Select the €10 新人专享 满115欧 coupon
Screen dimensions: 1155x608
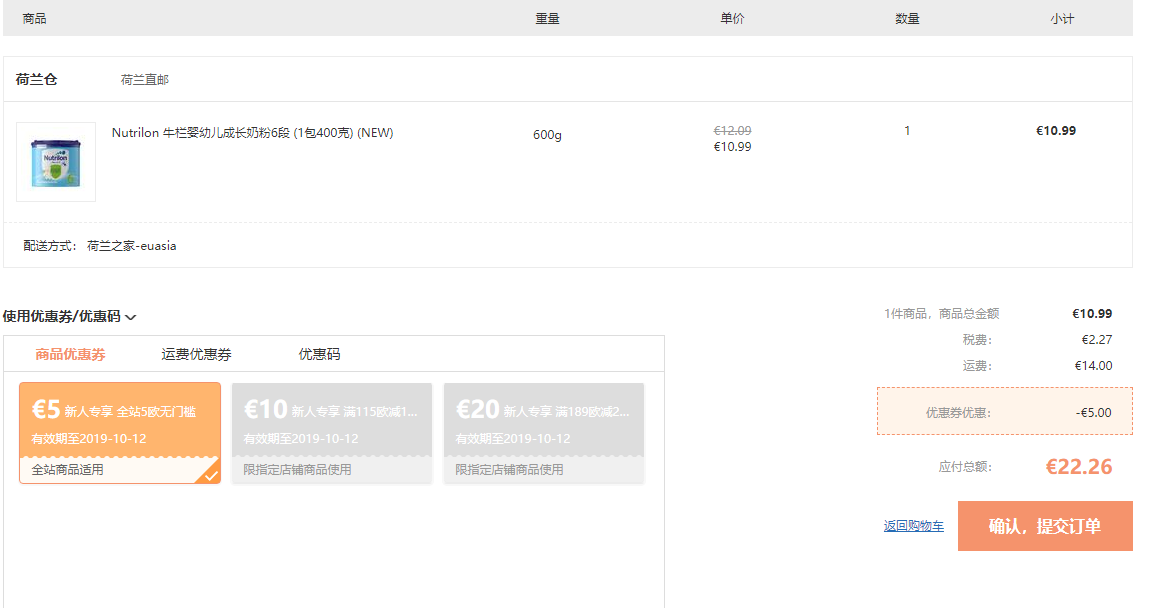(x=331, y=433)
